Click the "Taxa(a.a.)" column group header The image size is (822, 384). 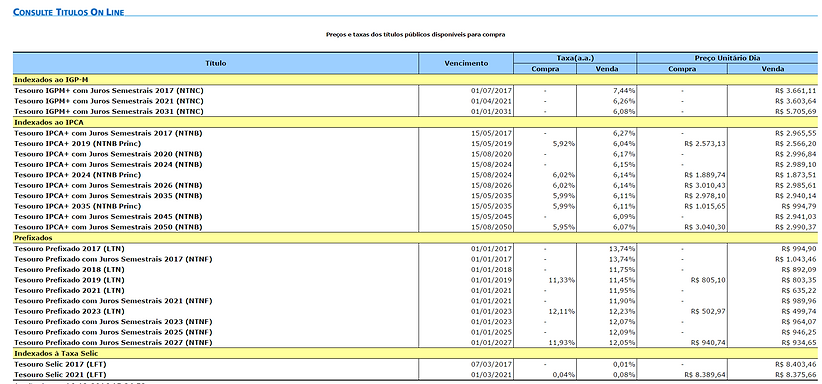tap(575, 58)
